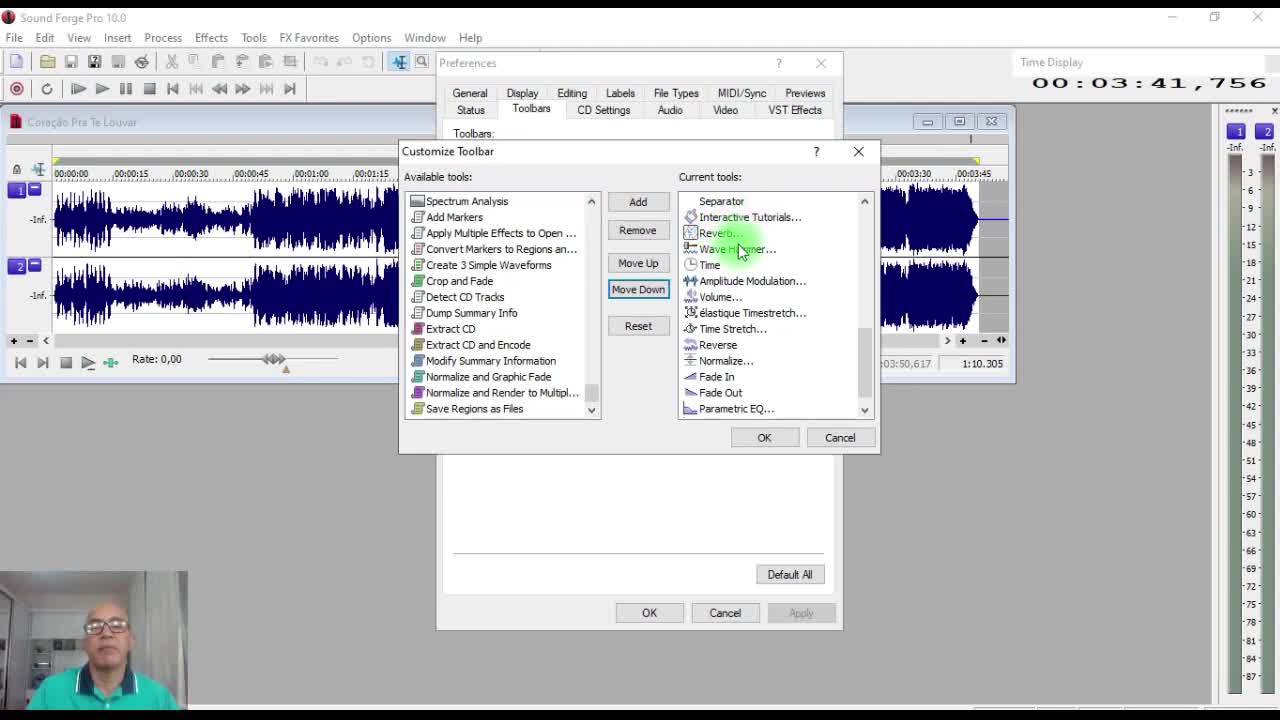Viewport: 1280px width, 720px height.
Task: Click the channel 2 button in the data window
Action: point(17,266)
